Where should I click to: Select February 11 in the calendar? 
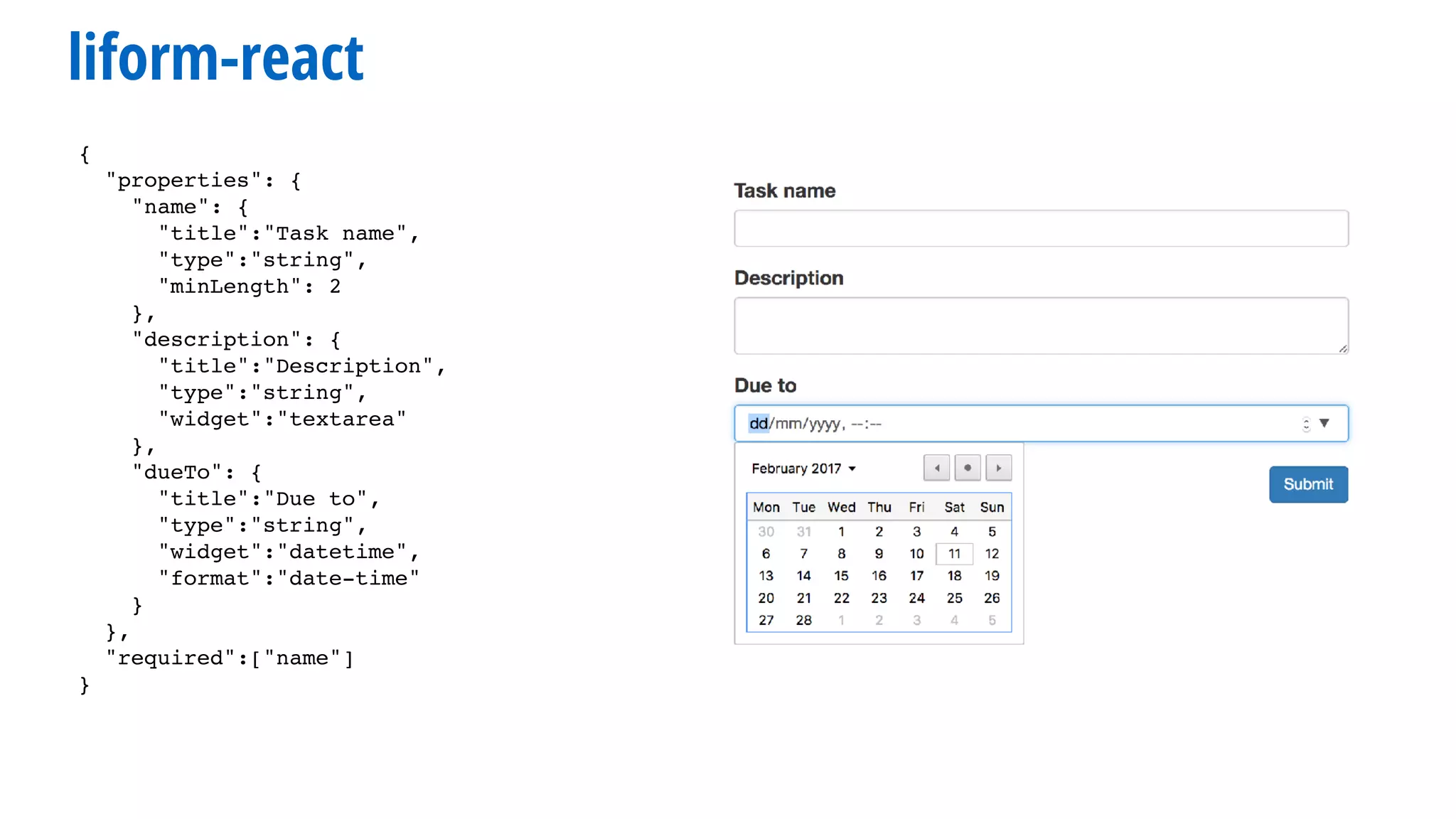[954, 554]
